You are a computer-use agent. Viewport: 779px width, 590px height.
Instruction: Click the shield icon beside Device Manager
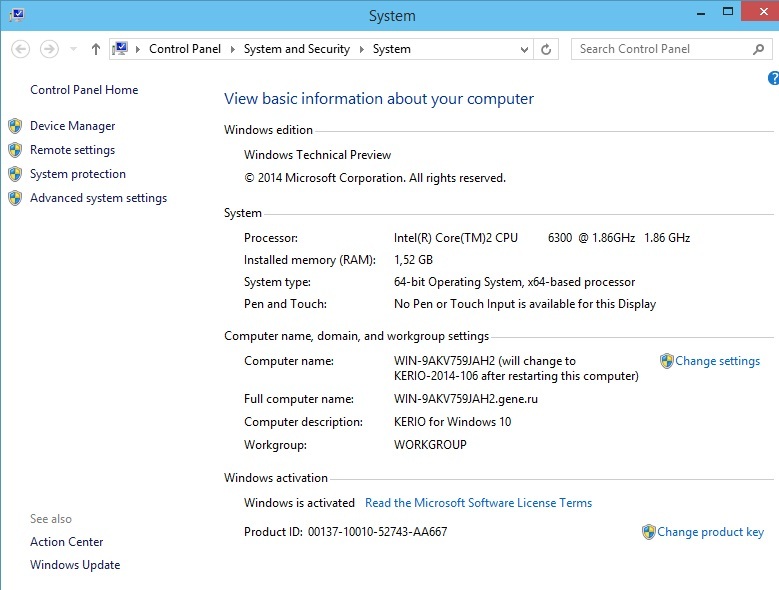point(15,126)
